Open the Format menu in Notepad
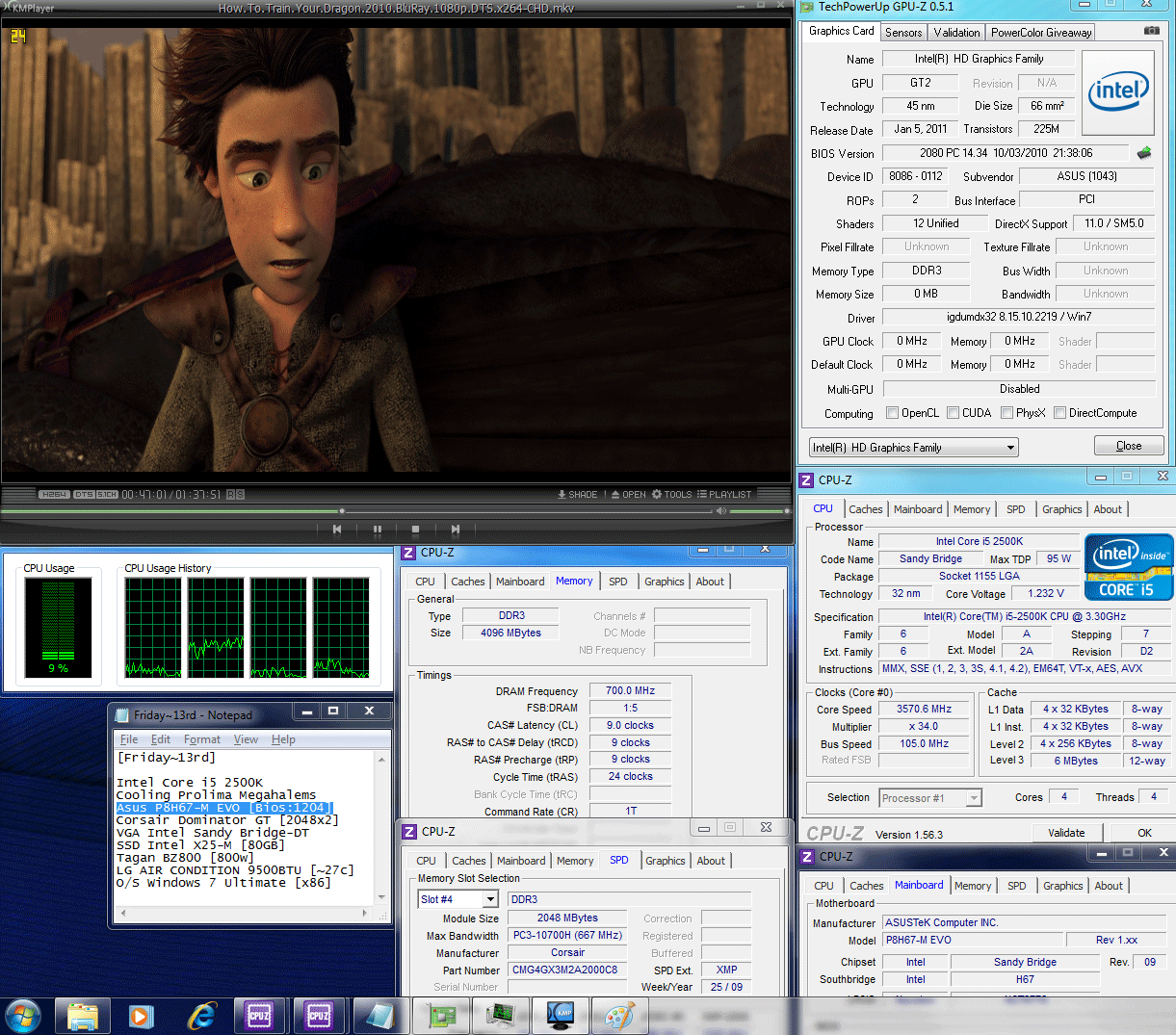1176x1035 pixels. pos(202,739)
